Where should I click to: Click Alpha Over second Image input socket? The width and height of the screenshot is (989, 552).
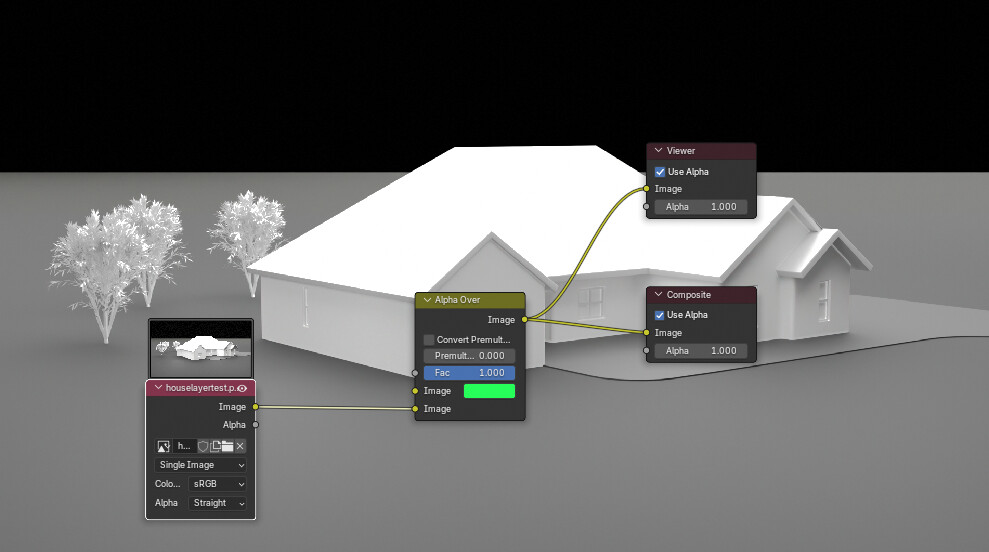tap(415, 409)
